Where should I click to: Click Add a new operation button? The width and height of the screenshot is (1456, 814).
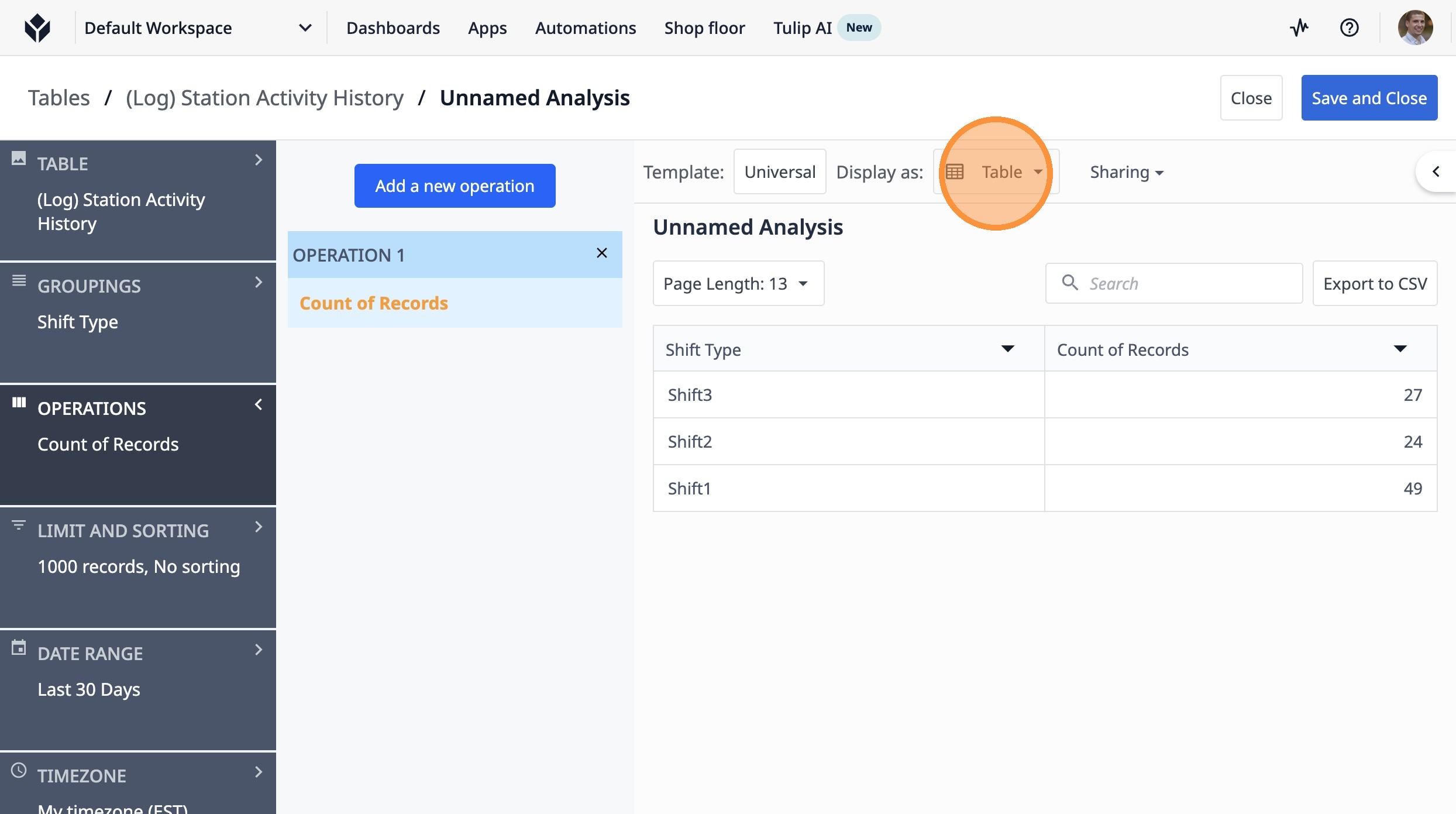[455, 186]
